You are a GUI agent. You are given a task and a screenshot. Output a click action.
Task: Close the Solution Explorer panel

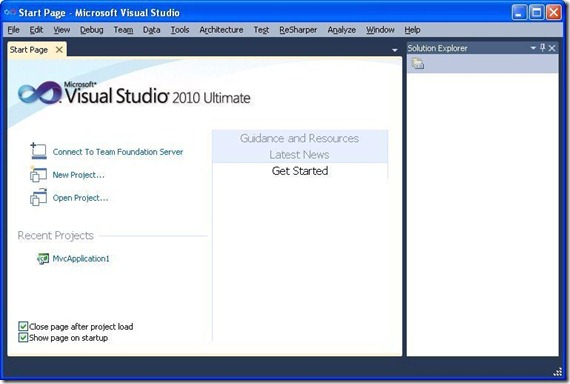click(552, 48)
